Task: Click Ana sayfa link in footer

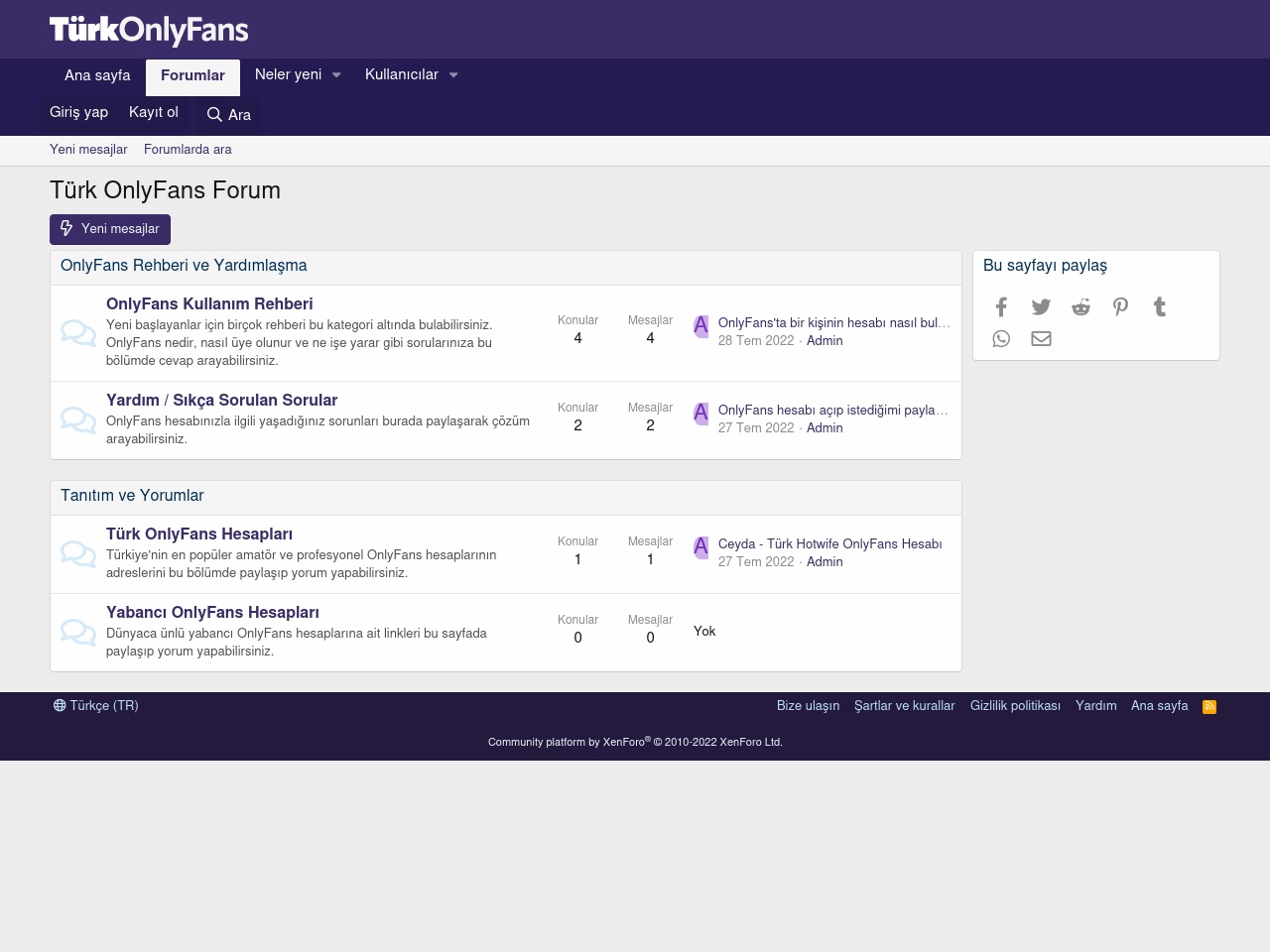Action: point(1160,706)
